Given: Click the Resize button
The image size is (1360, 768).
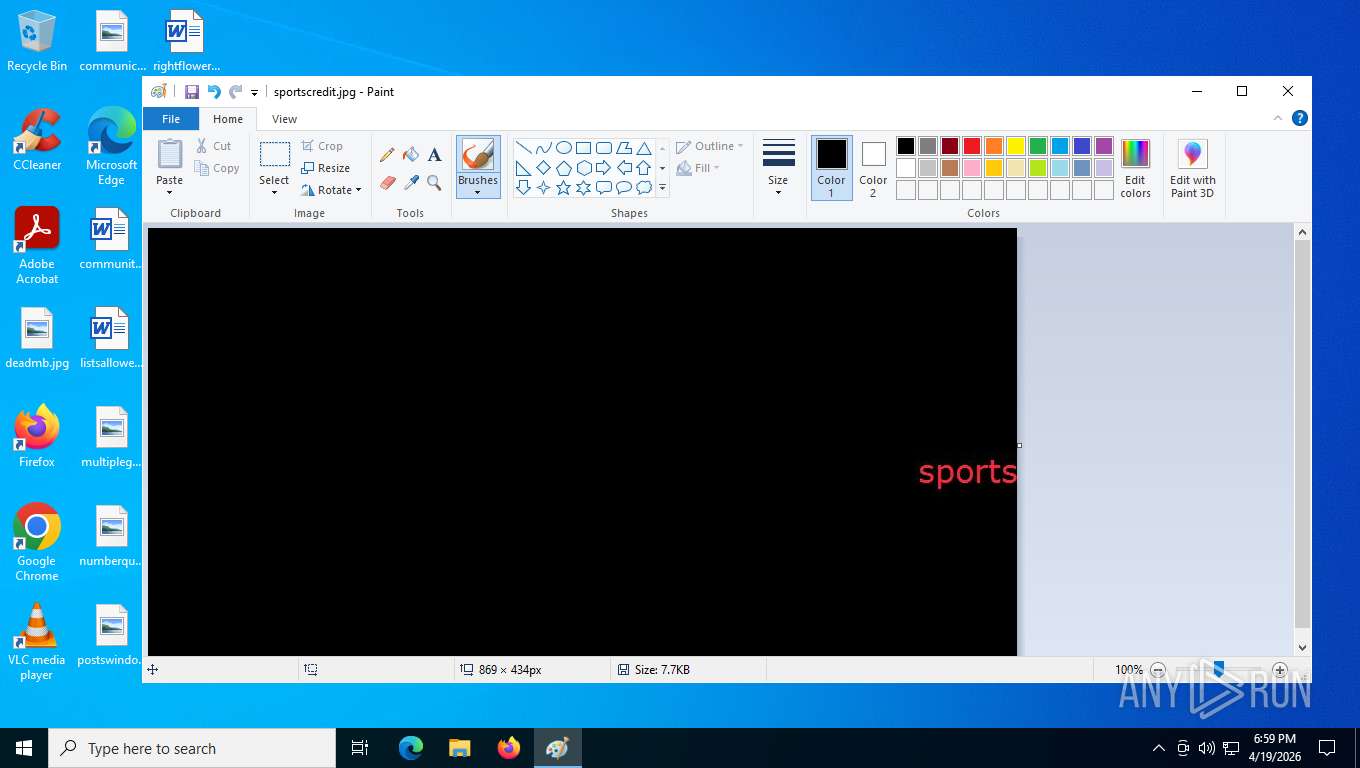Looking at the screenshot, I should (326, 168).
